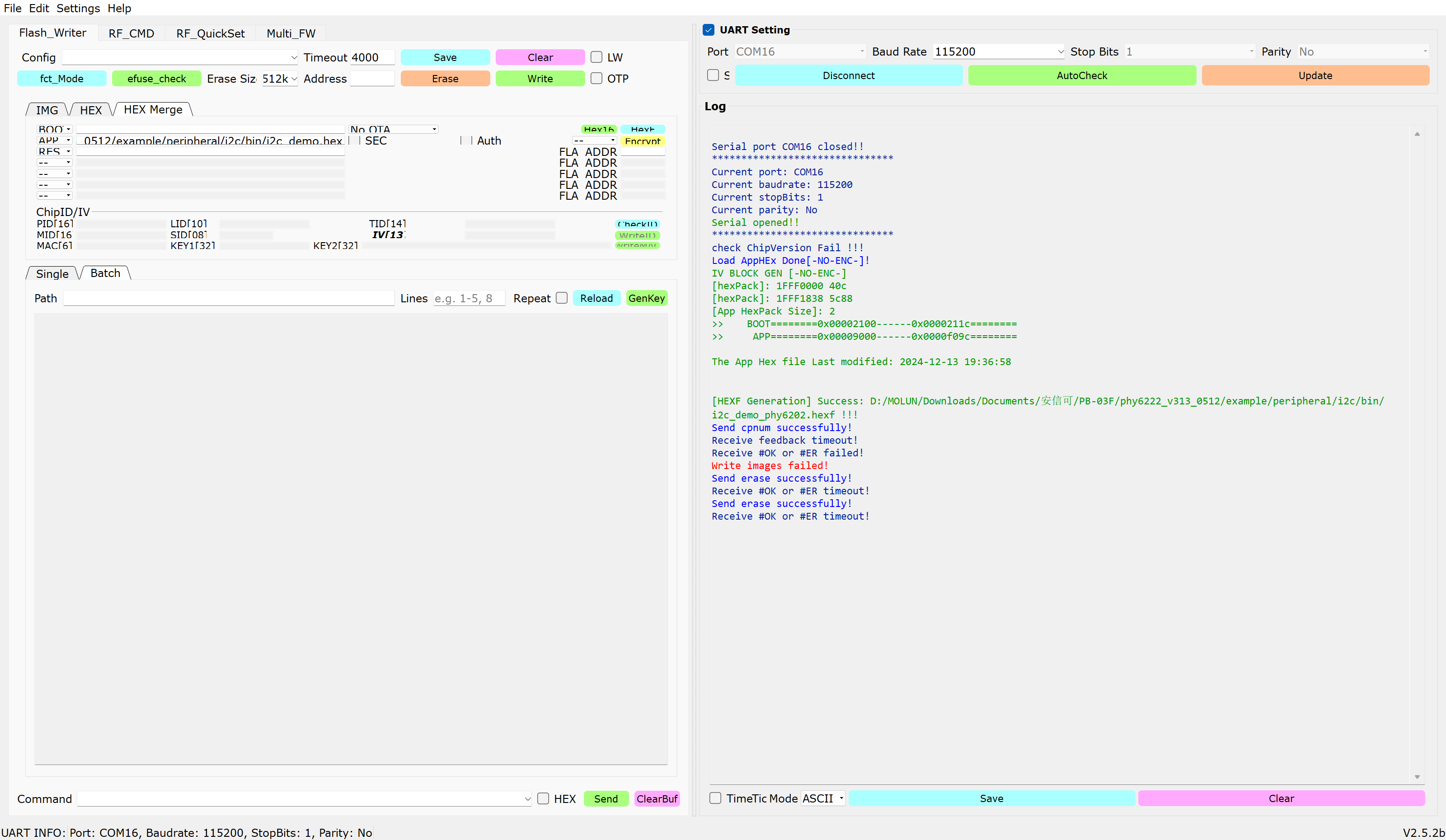The height and width of the screenshot is (840, 1446).
Task: Toggle the TimeTic checkbox
Action: point(715,798)
